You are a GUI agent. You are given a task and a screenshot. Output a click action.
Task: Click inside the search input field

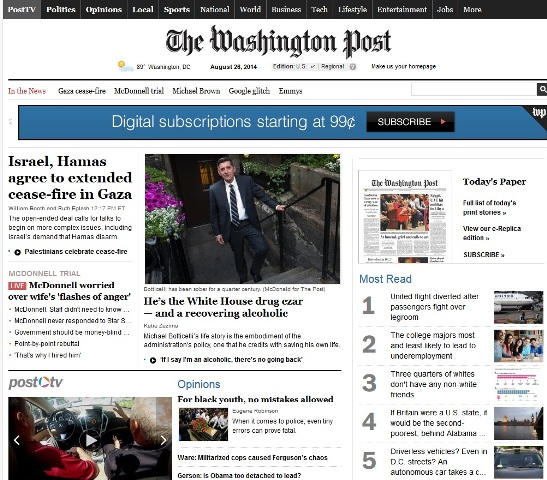[474, 89]
